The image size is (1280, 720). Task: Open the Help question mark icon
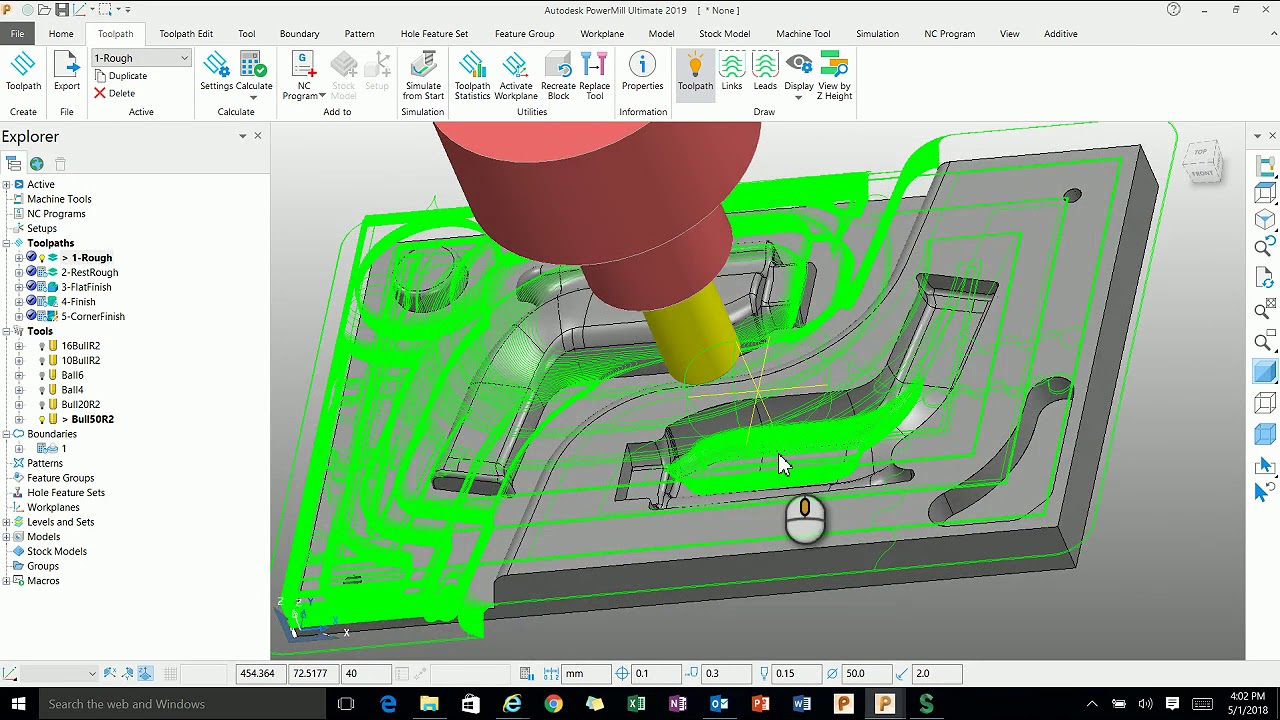[x=1174, y=10]
